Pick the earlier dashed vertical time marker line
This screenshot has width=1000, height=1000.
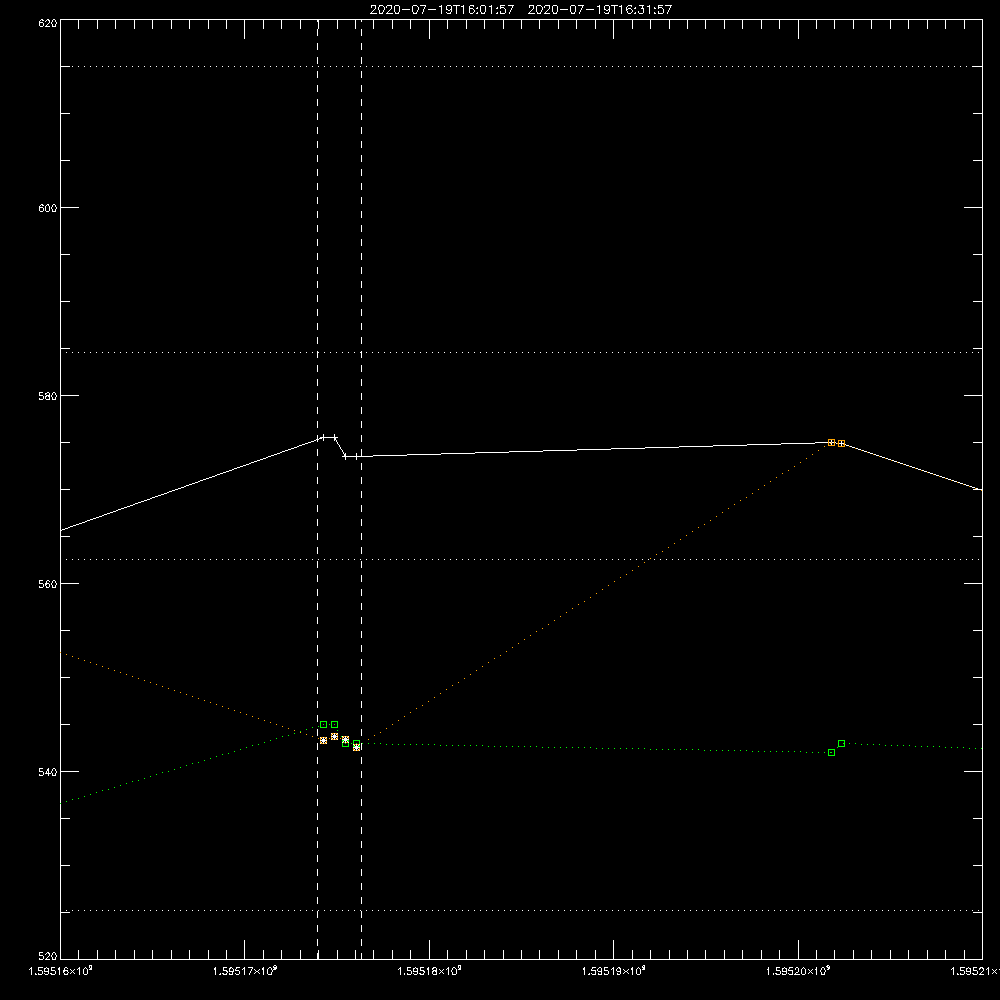pos(318,488)
